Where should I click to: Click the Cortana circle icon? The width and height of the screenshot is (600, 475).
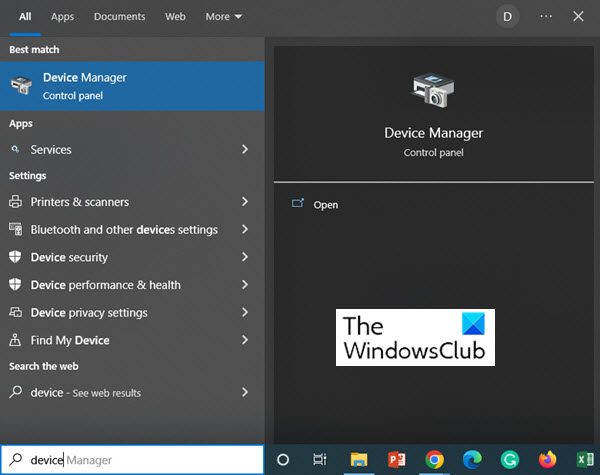(283, 460)
